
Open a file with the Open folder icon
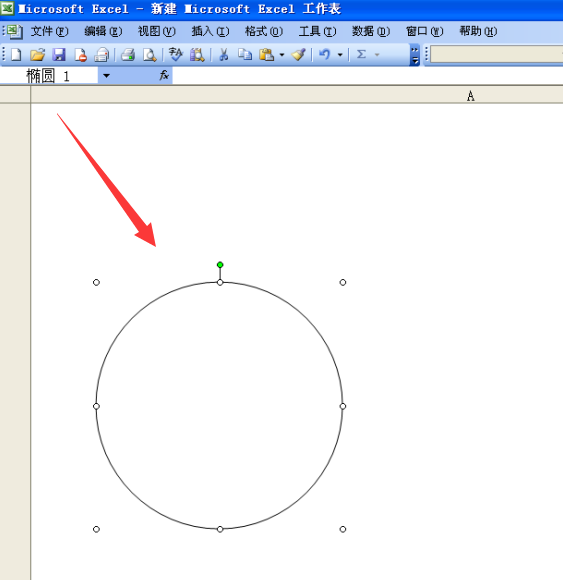(x=37, y=55)
